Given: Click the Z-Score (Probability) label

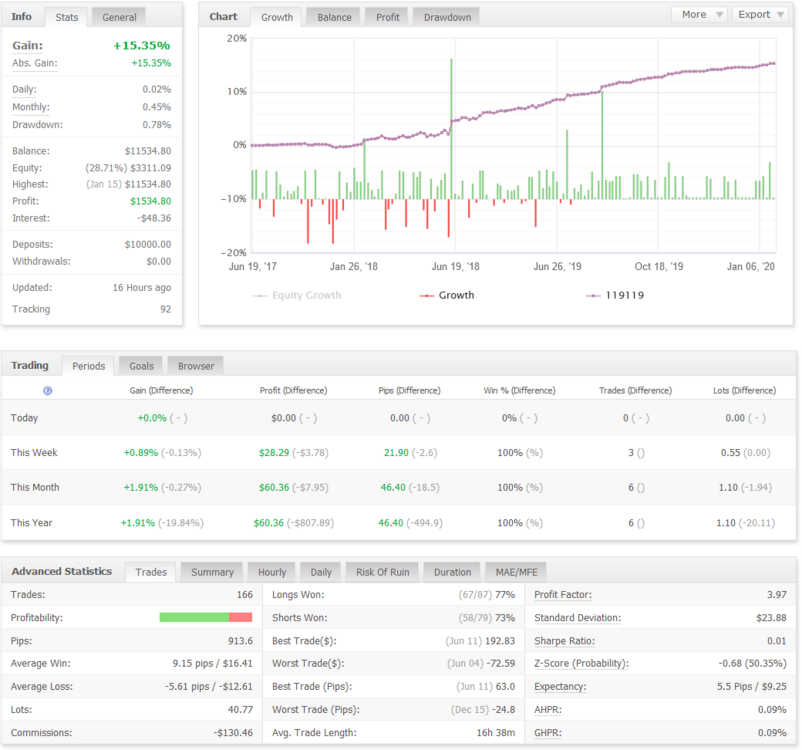Looking at the screenshot, I should tap(581, 664).
